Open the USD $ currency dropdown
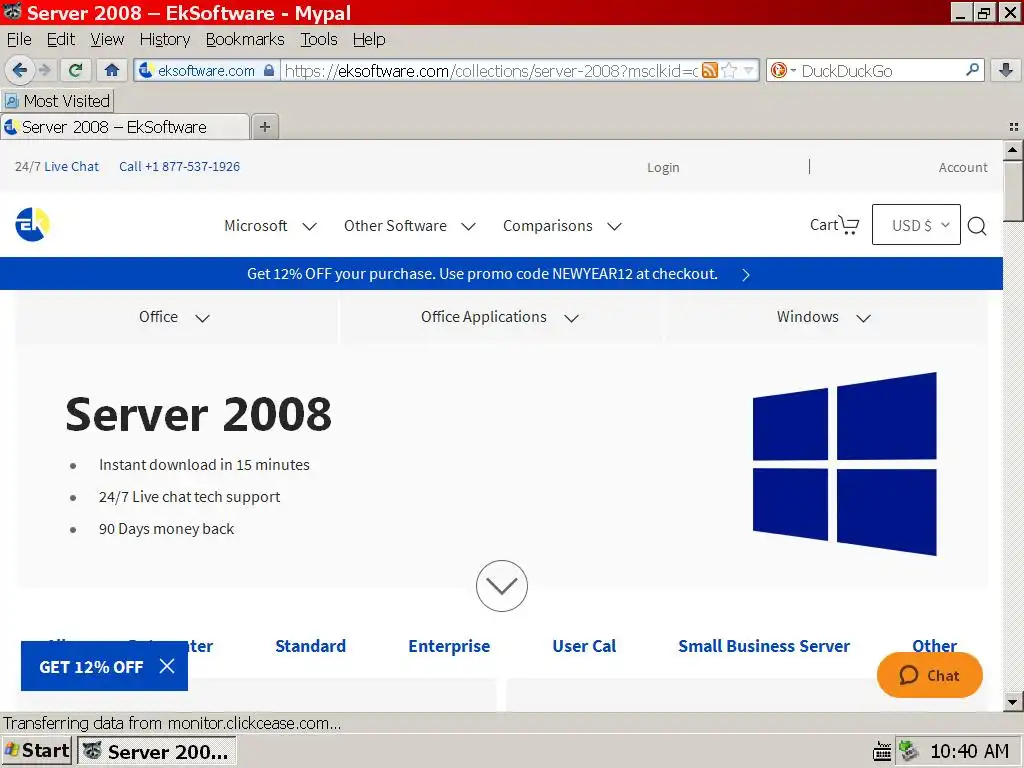The image size is (1024, 768). [x=916, y=225]
